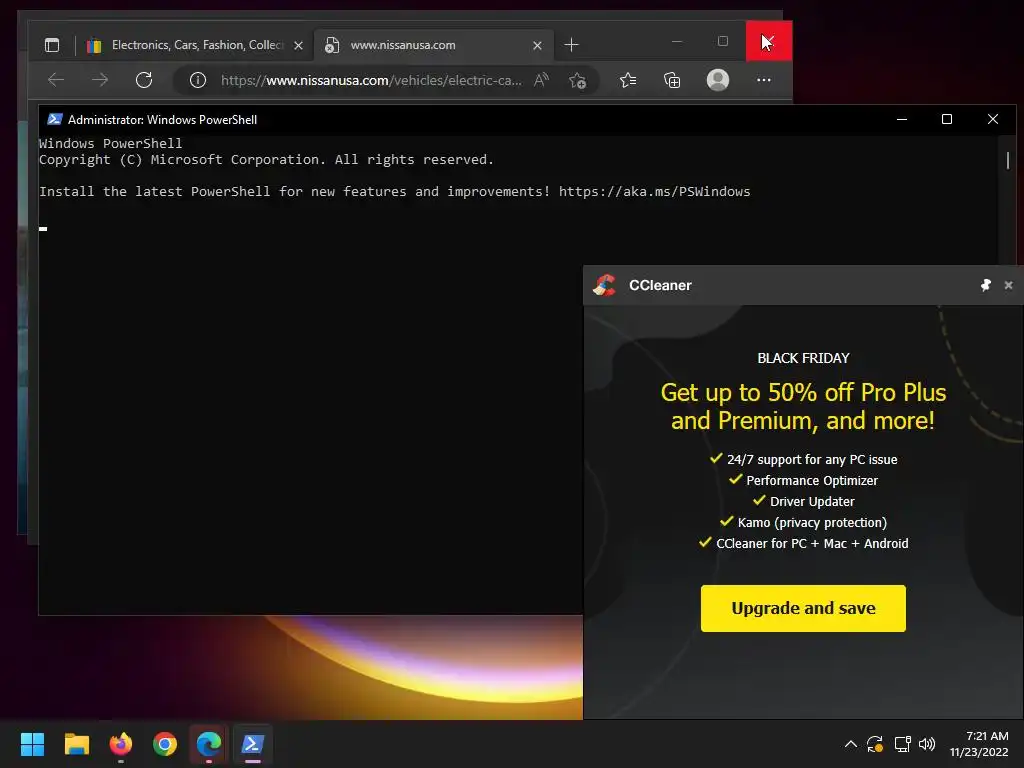Maximize the Edge window
The image size is (1024, 768).
click(x=723, y=41)
